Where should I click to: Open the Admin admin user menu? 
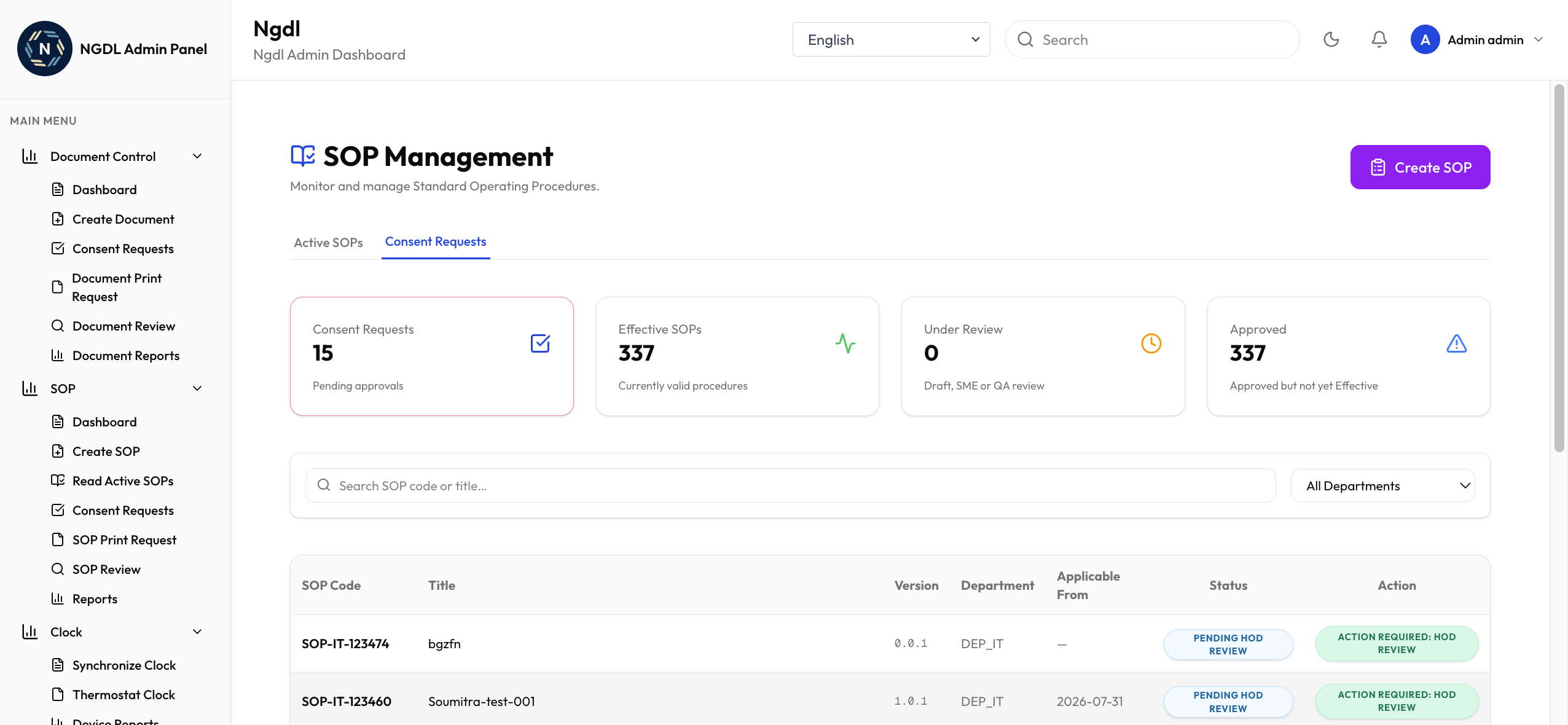click(1477, 39)
